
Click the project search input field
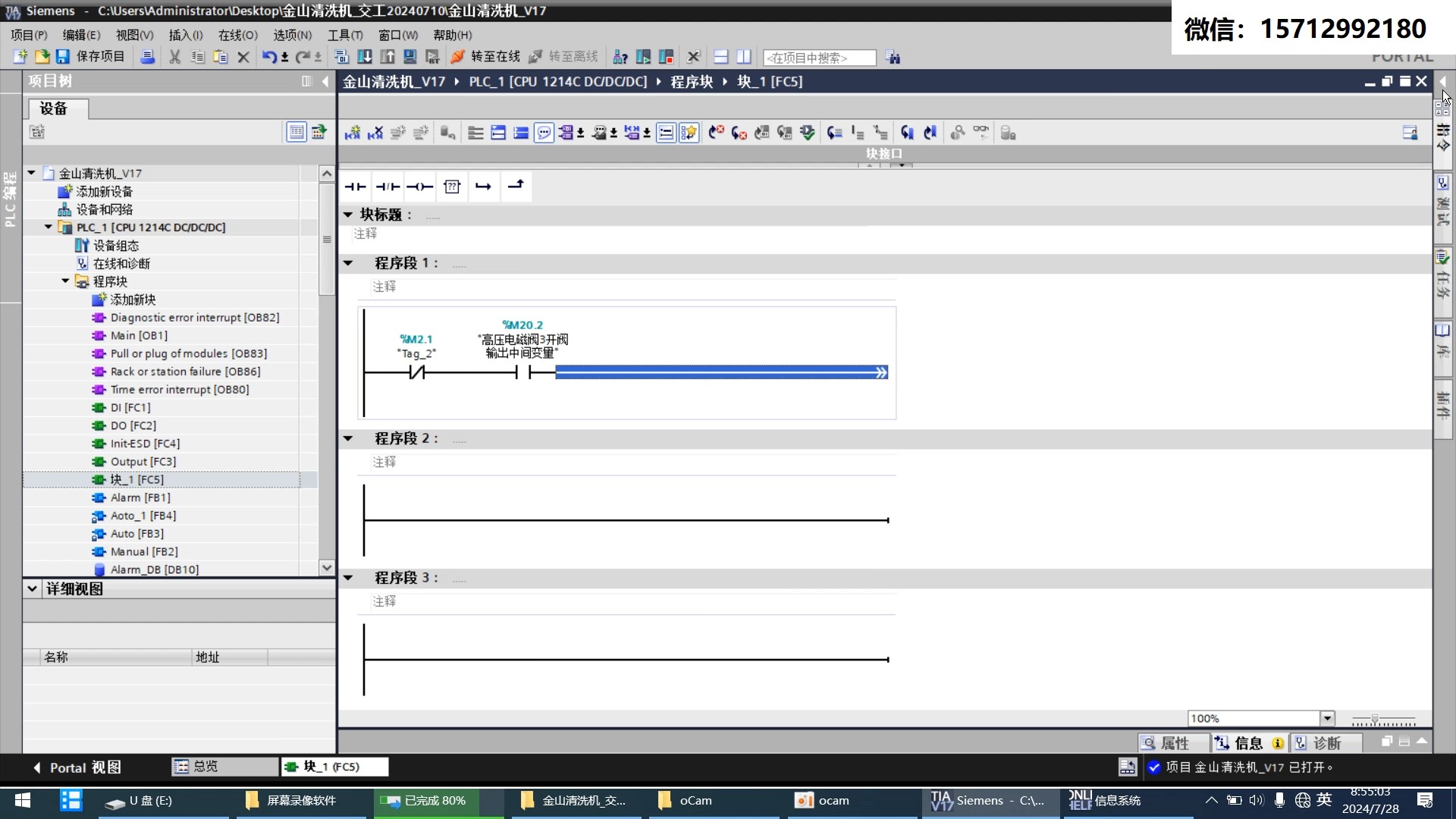point(819,58)
